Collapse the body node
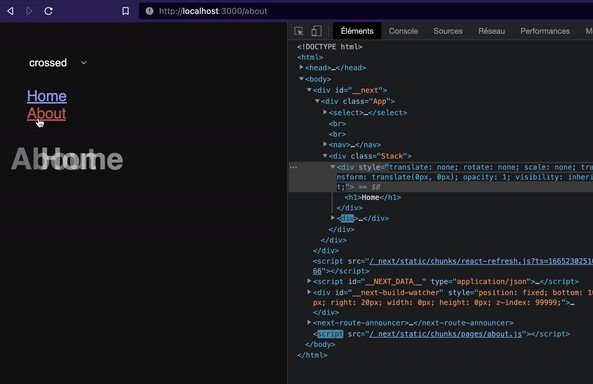This screenshot has height=384, width=593. pos(301,79)
